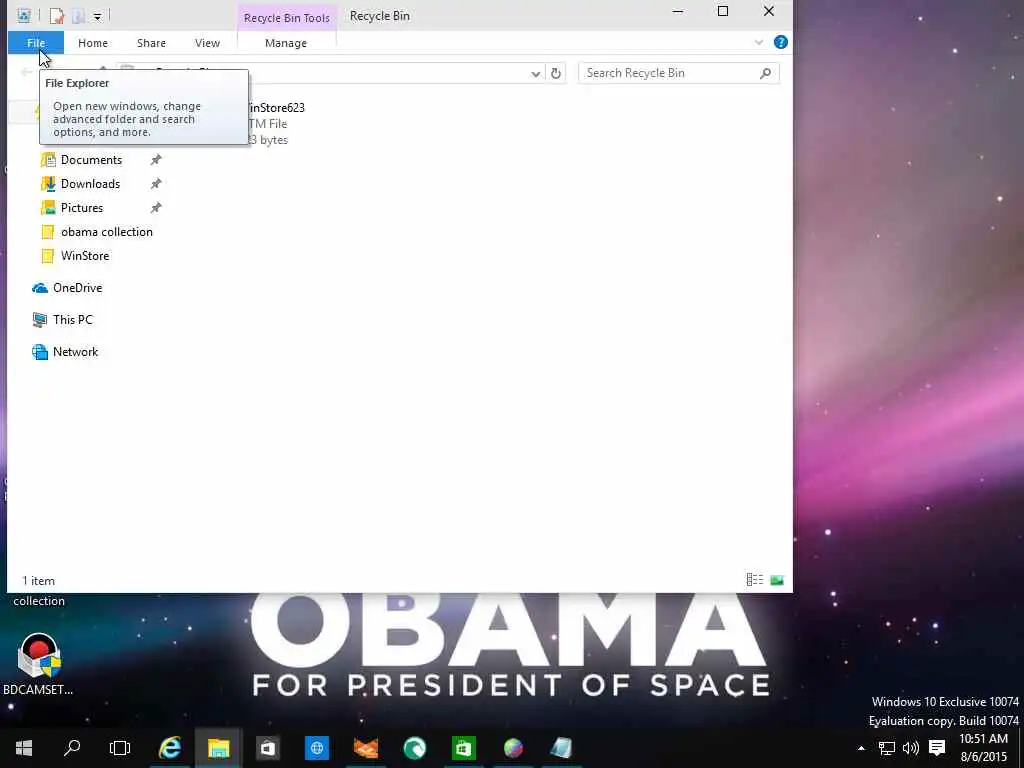
Task: Click the Documents folder icon
Action: pyautogui.click(x=48, y=160)
